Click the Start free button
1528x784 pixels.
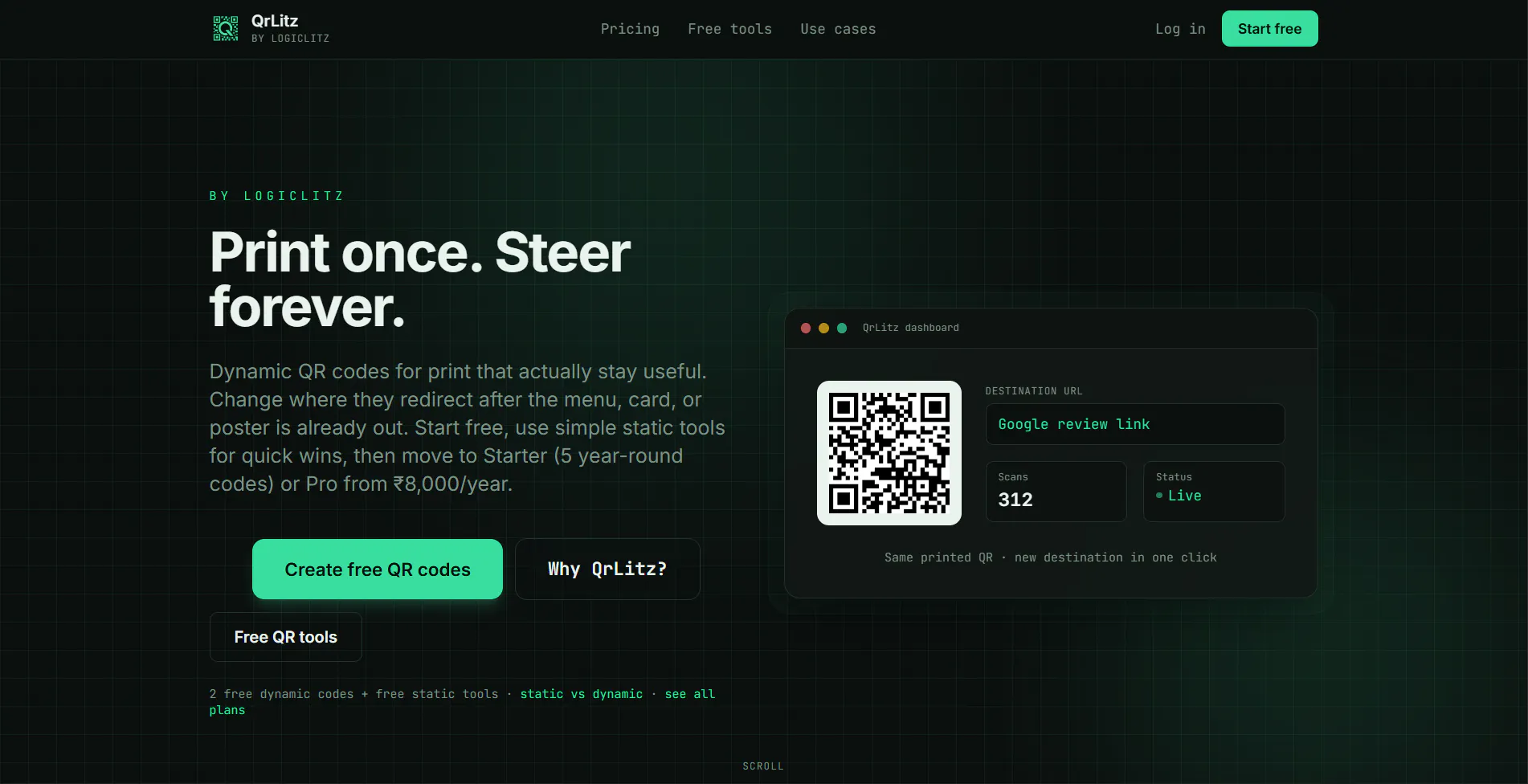(x=1269, y=29)
